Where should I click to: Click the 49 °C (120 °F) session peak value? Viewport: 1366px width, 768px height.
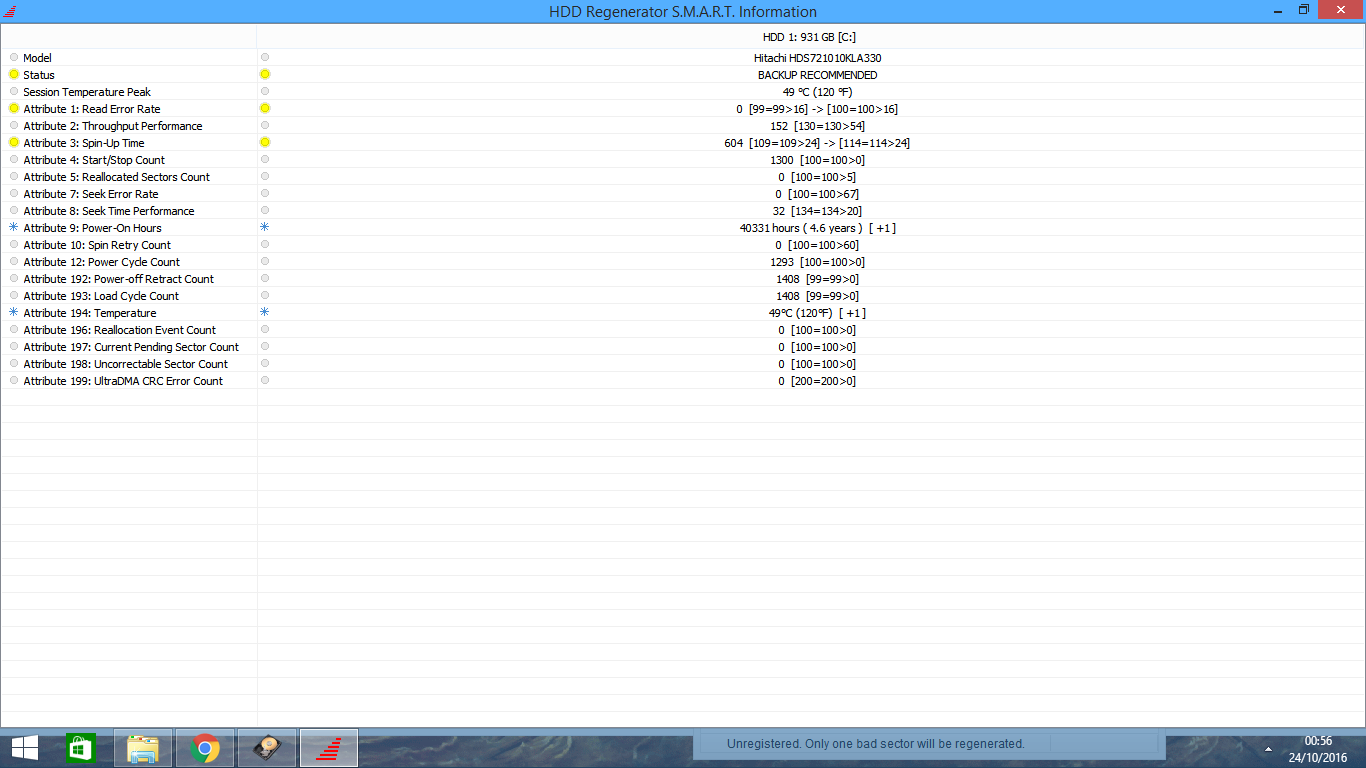[817, 92]
